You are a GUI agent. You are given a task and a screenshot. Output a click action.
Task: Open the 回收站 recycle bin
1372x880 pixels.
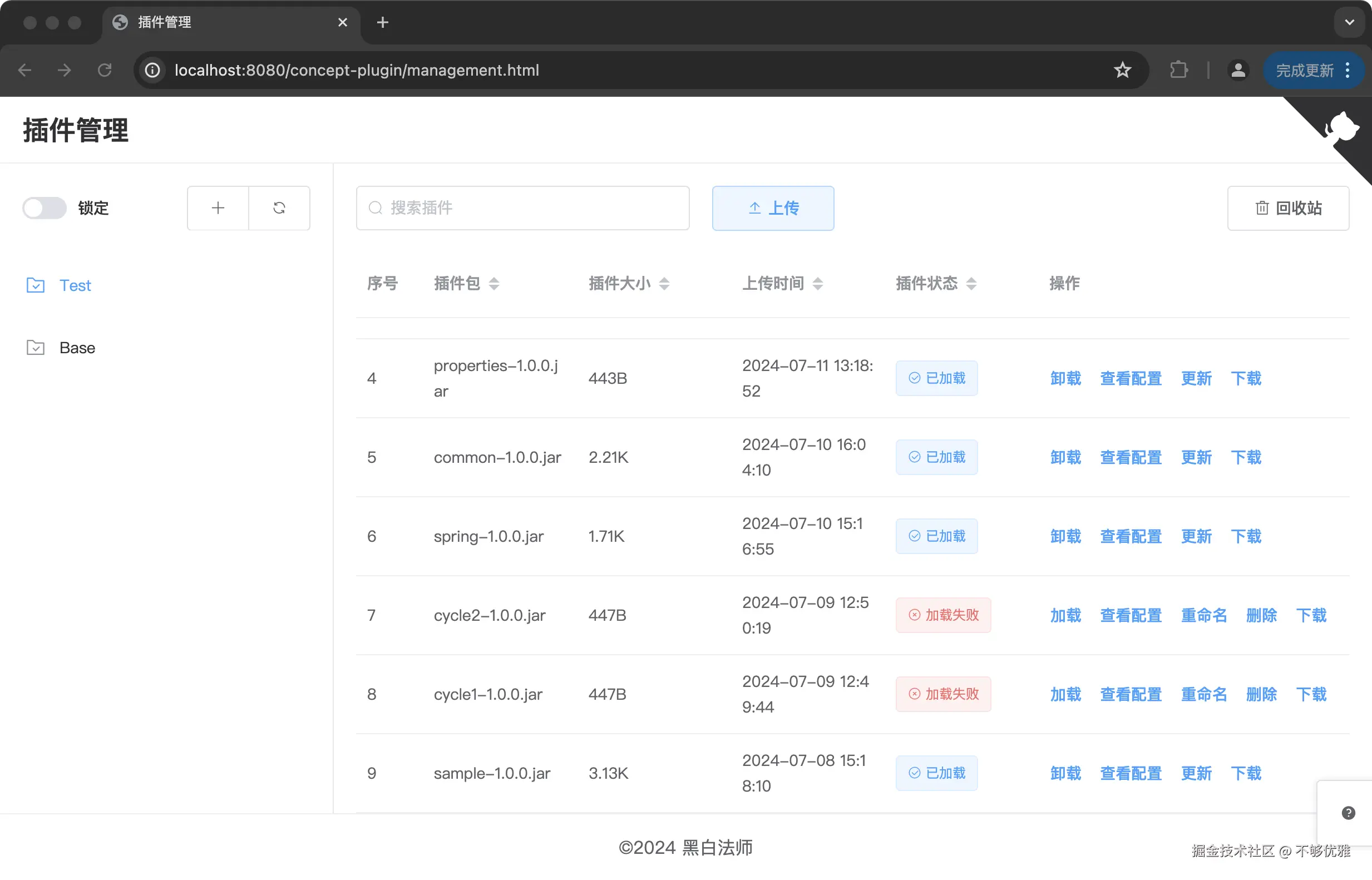tap(1288, 208)
